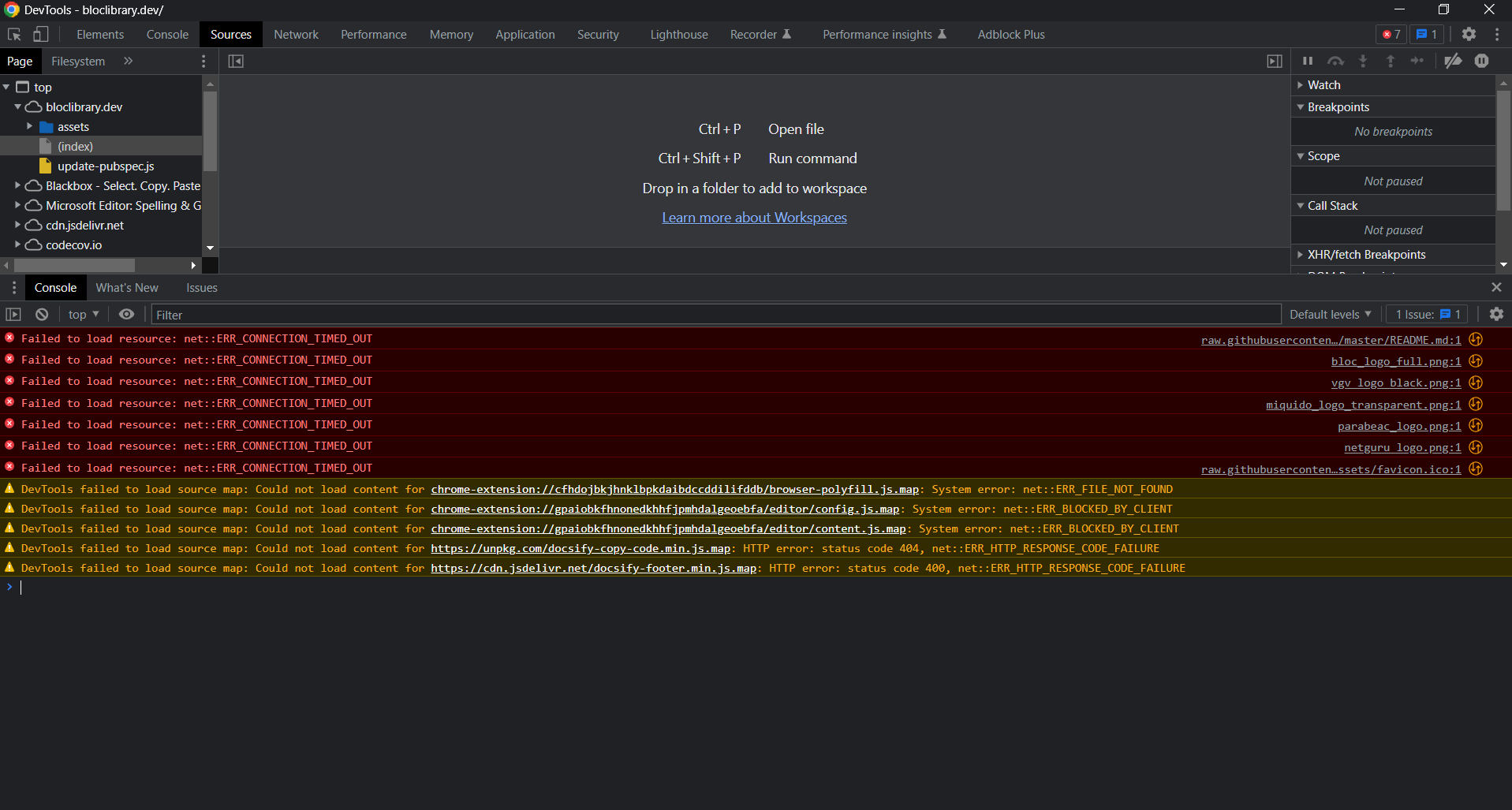Open the Default levels dropdown

[1329, 314]
